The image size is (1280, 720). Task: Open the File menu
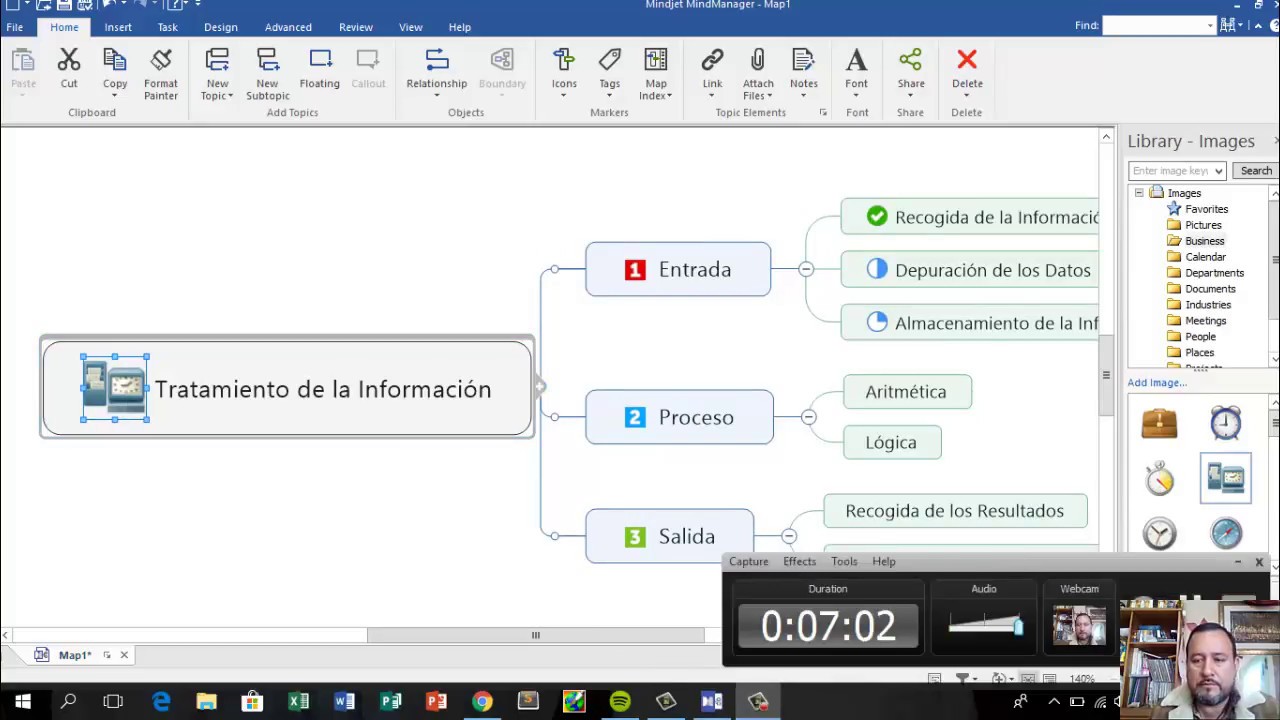click(15, 27)
